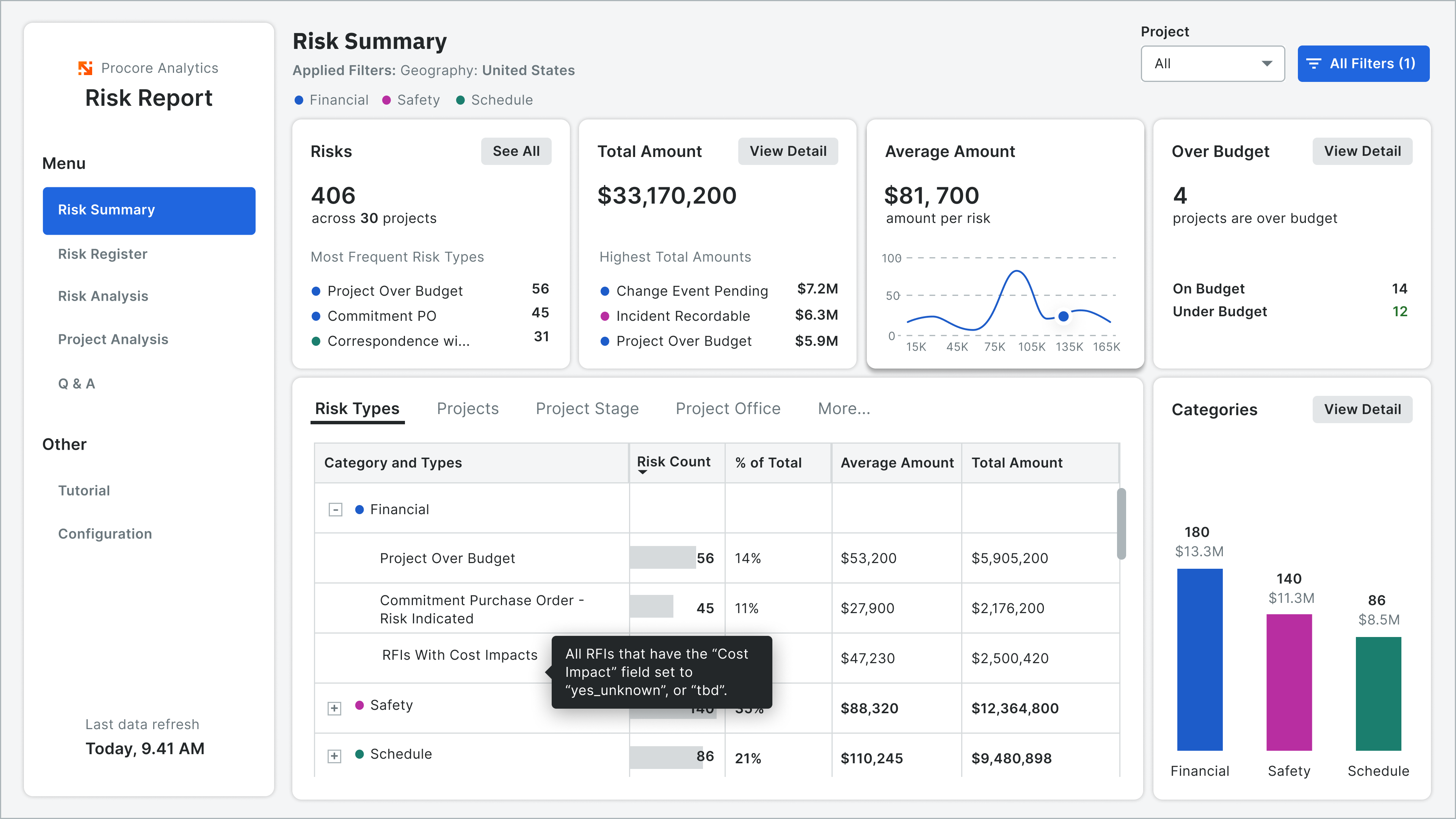Open the Tutorial menu item
The height and width of the screenshot is (819, 1456).
point(84,491)
